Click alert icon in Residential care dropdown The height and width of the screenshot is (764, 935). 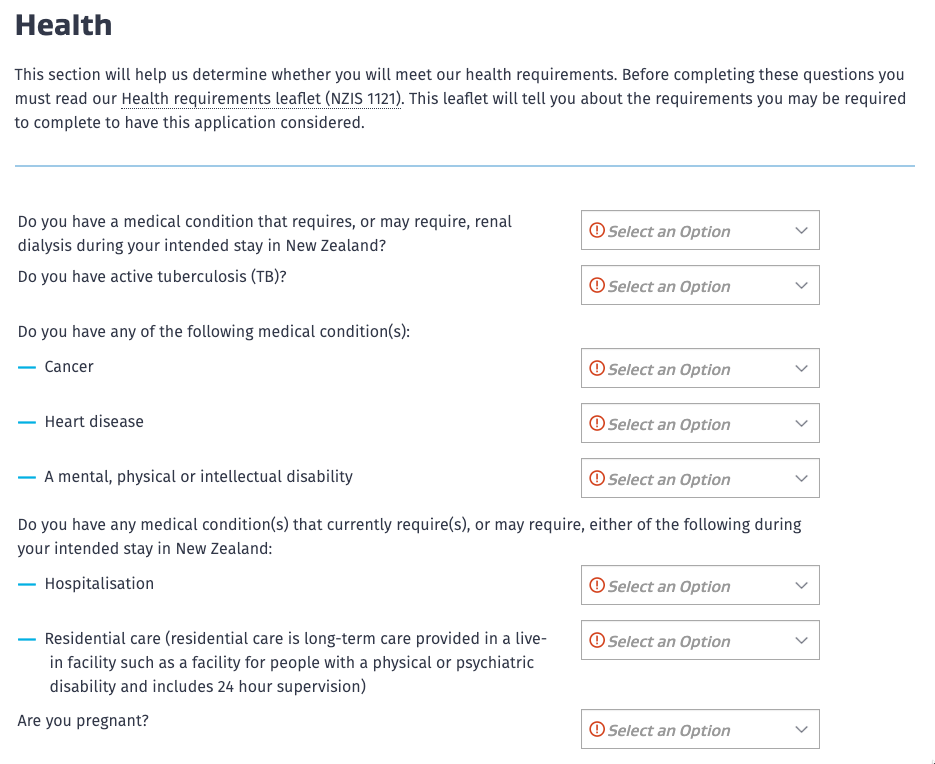[x=597, y=641]
